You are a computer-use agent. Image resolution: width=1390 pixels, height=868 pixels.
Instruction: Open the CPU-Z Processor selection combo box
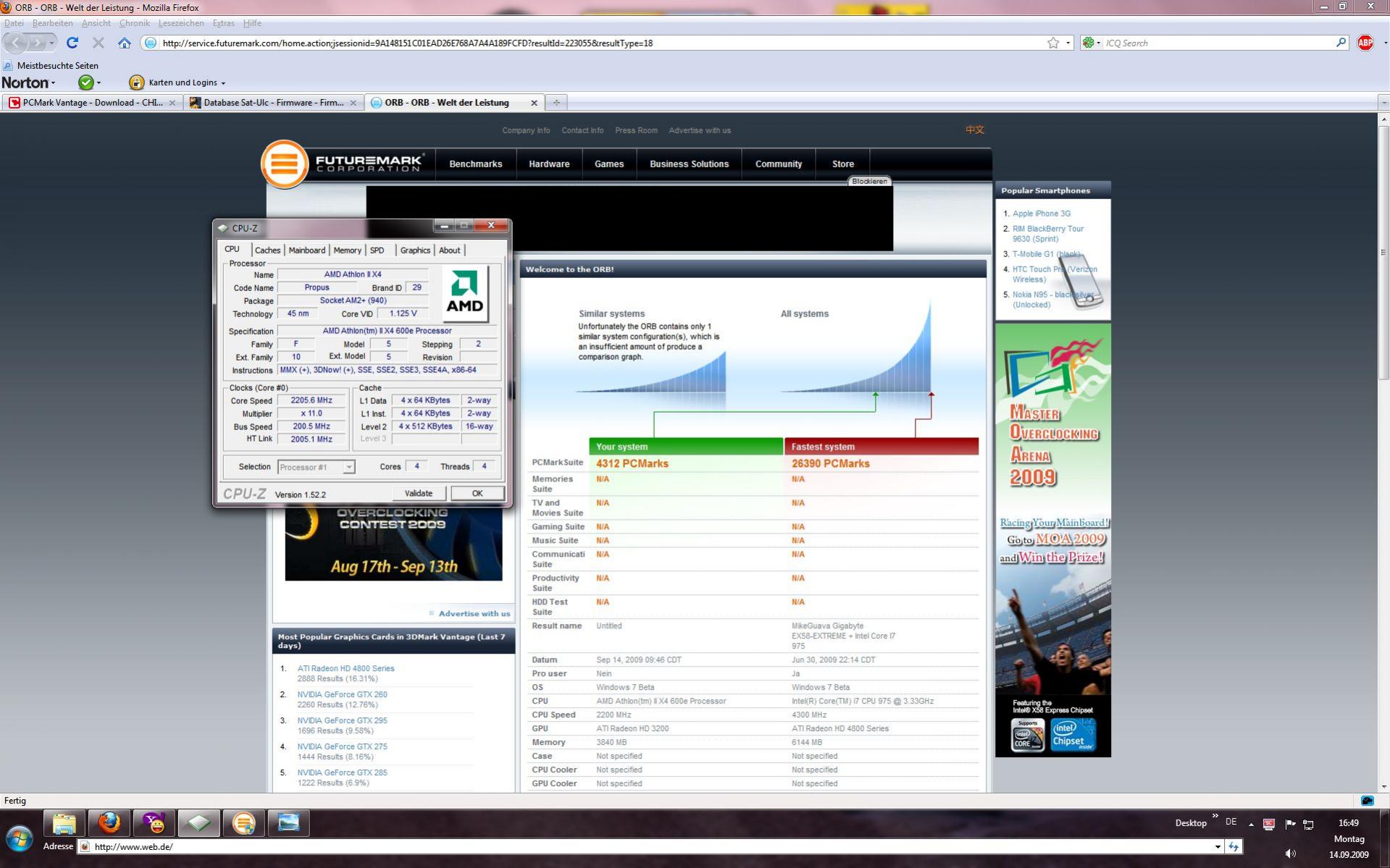(317, 467)
